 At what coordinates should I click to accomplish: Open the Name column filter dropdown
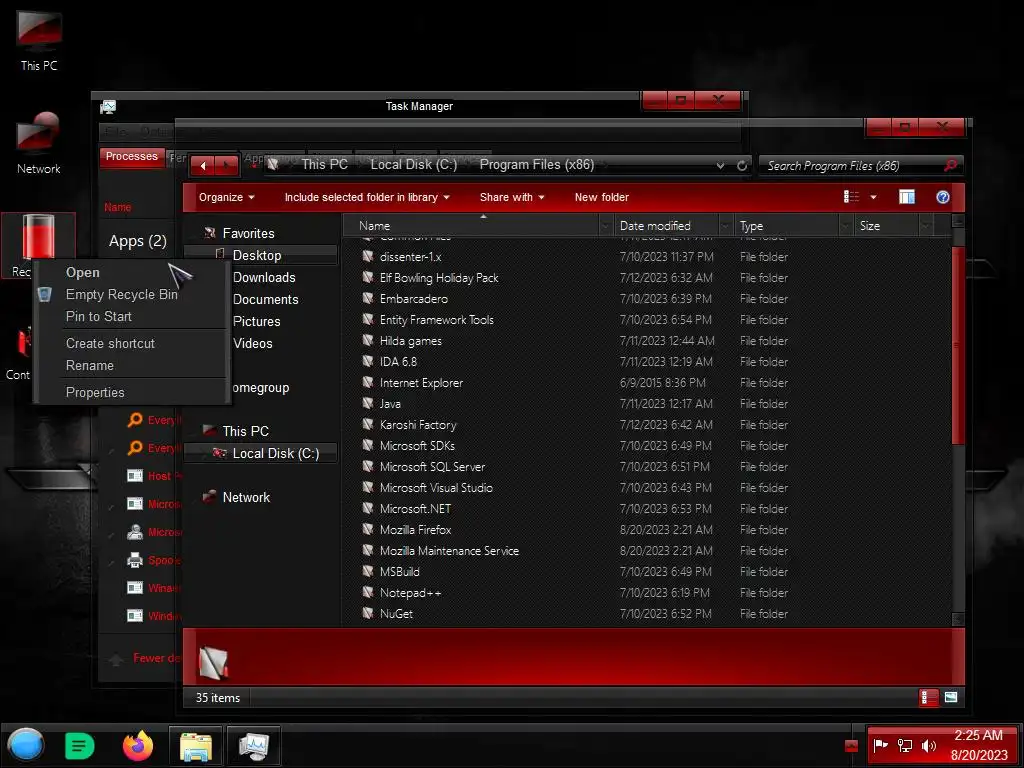(x=605, y=226)
